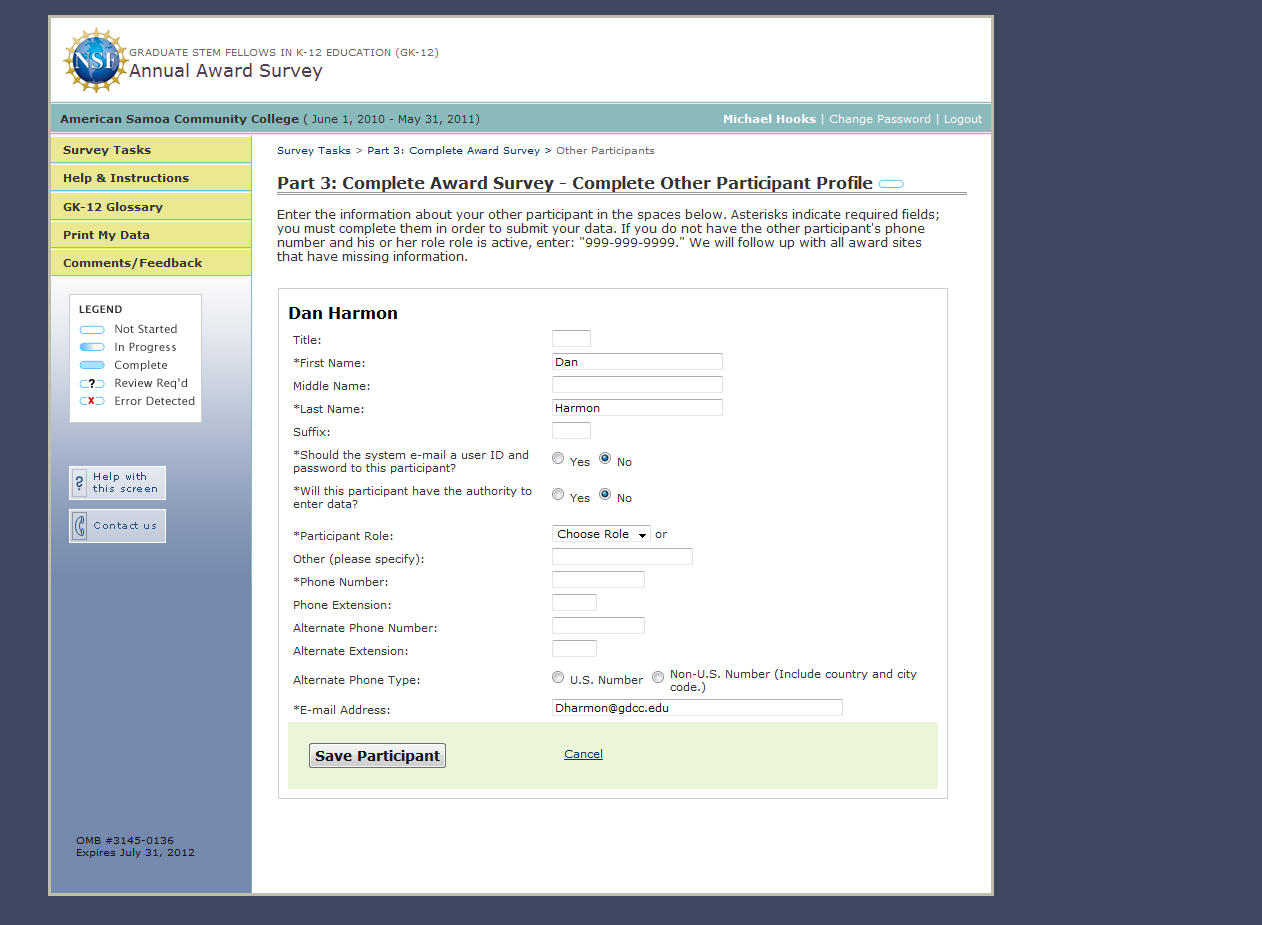The image size is (1262, 925).
Task: Open Print My Data sidebar item
Action: click(151, 235)
